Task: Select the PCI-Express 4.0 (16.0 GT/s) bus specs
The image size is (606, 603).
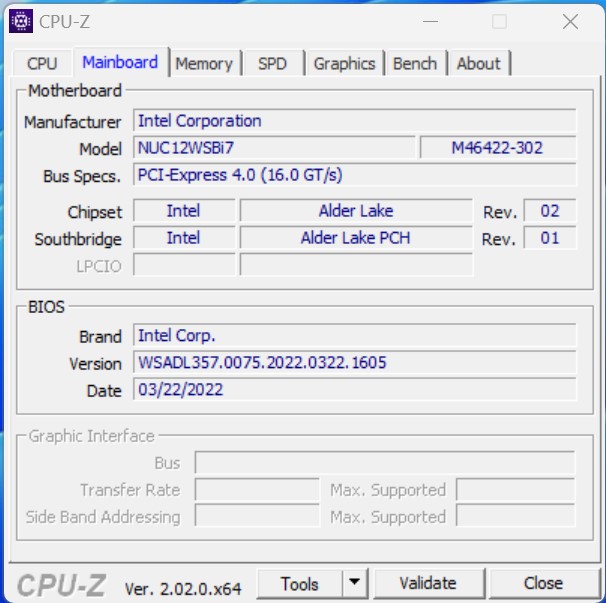Action: click(x=354, y=175)
